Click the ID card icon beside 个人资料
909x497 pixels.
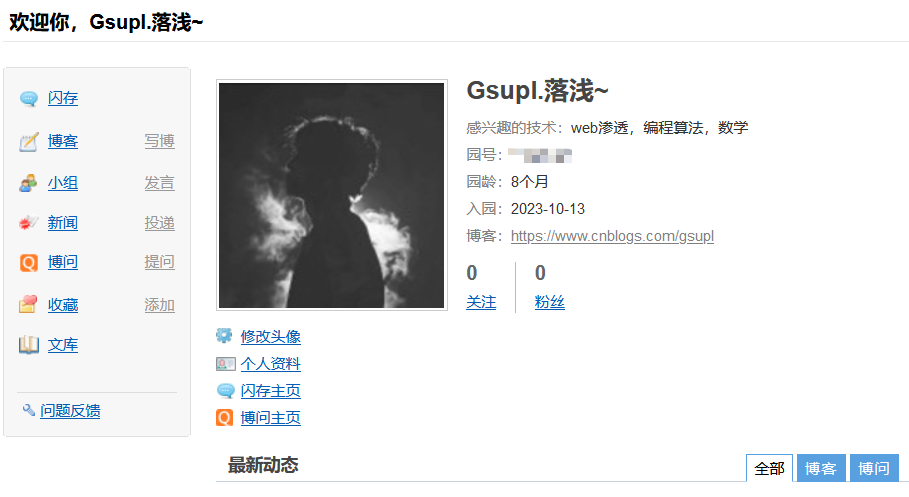click(x=225, y=364)
